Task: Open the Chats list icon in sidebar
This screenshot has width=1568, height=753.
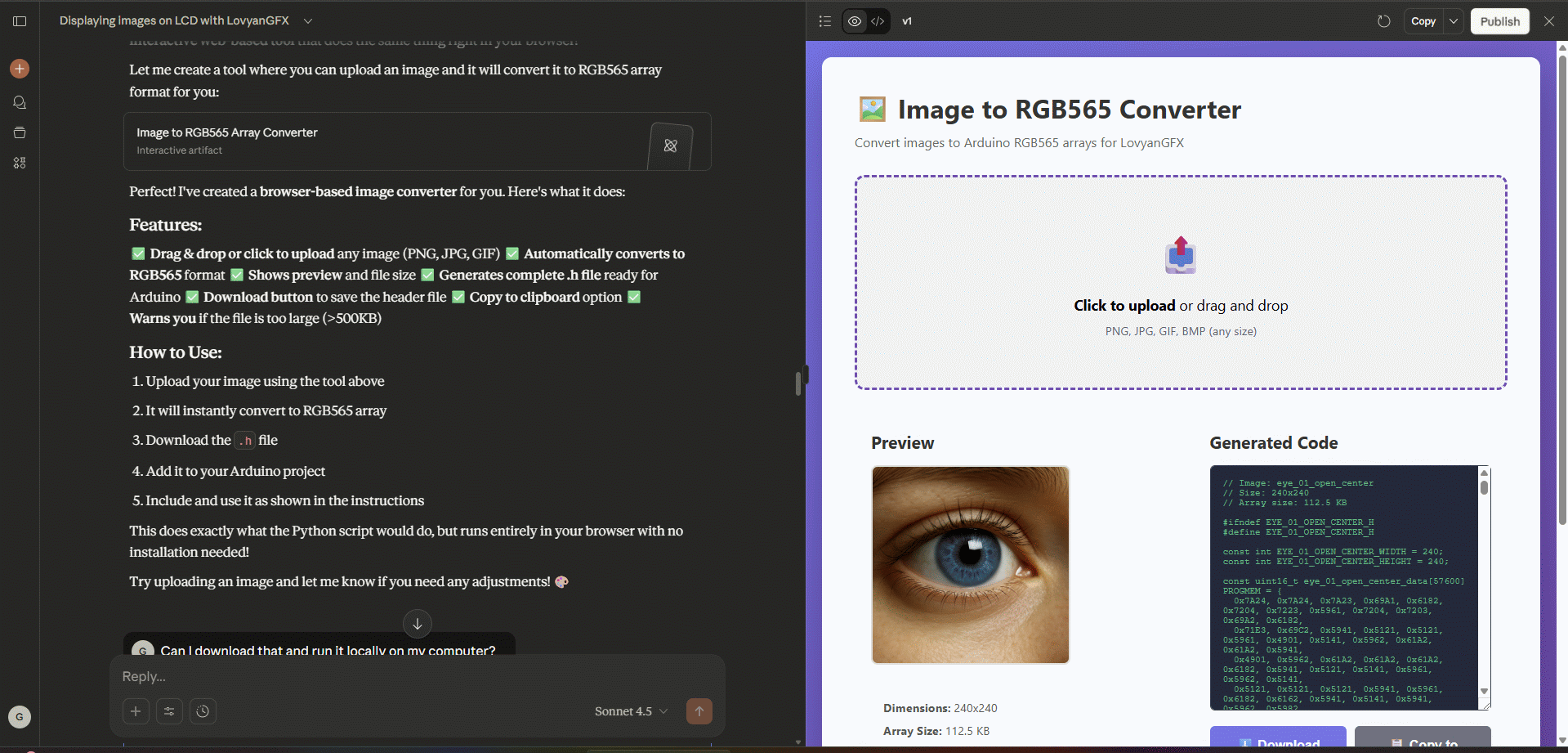Action: tap(20, 102)
